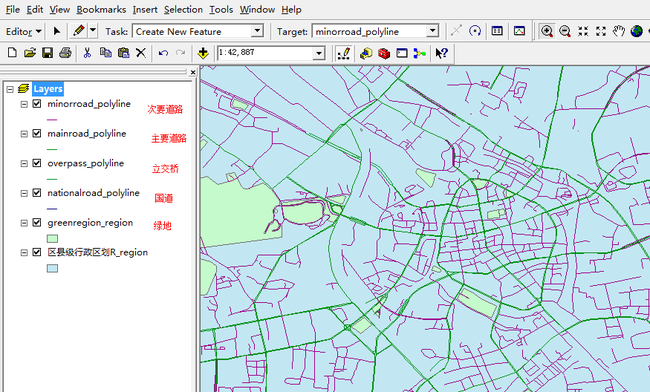Viewport: 650px width, 392px height.
Task: Collapse greenregion_region legend
Action: tap(24, 223)
